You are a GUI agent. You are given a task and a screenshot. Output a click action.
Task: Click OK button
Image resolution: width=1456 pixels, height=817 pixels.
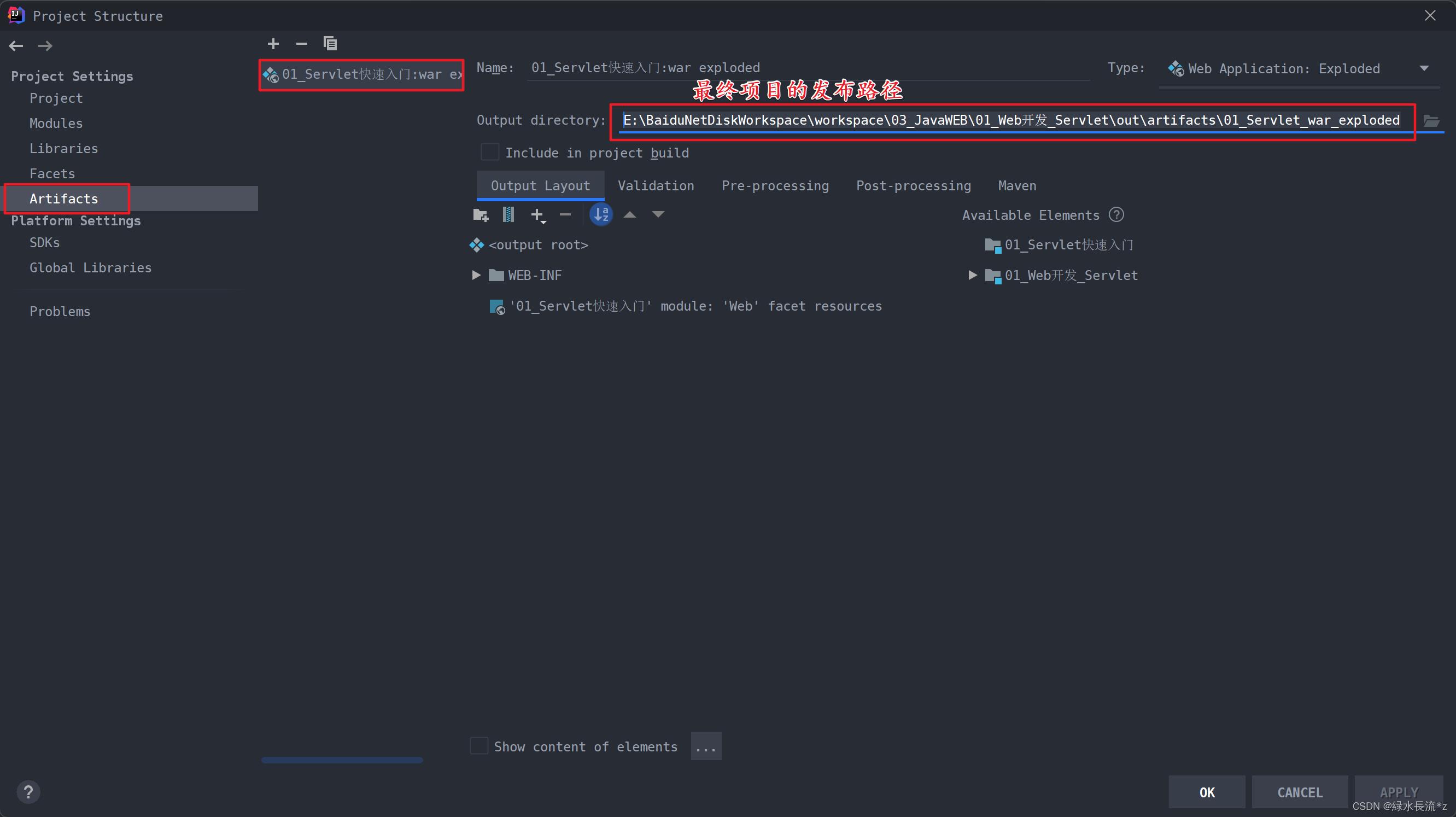[x=1207, y=792]
